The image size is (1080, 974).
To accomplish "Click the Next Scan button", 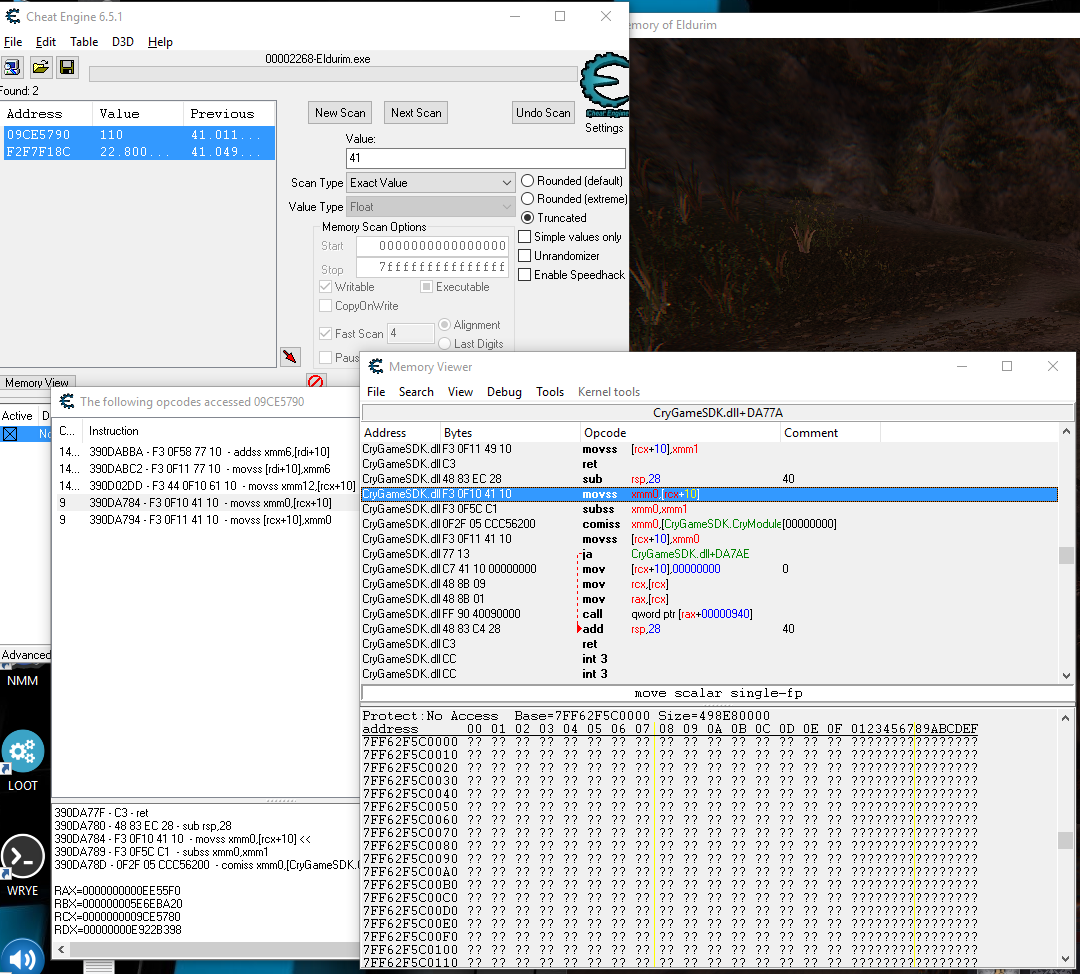I will click(415, 112).
